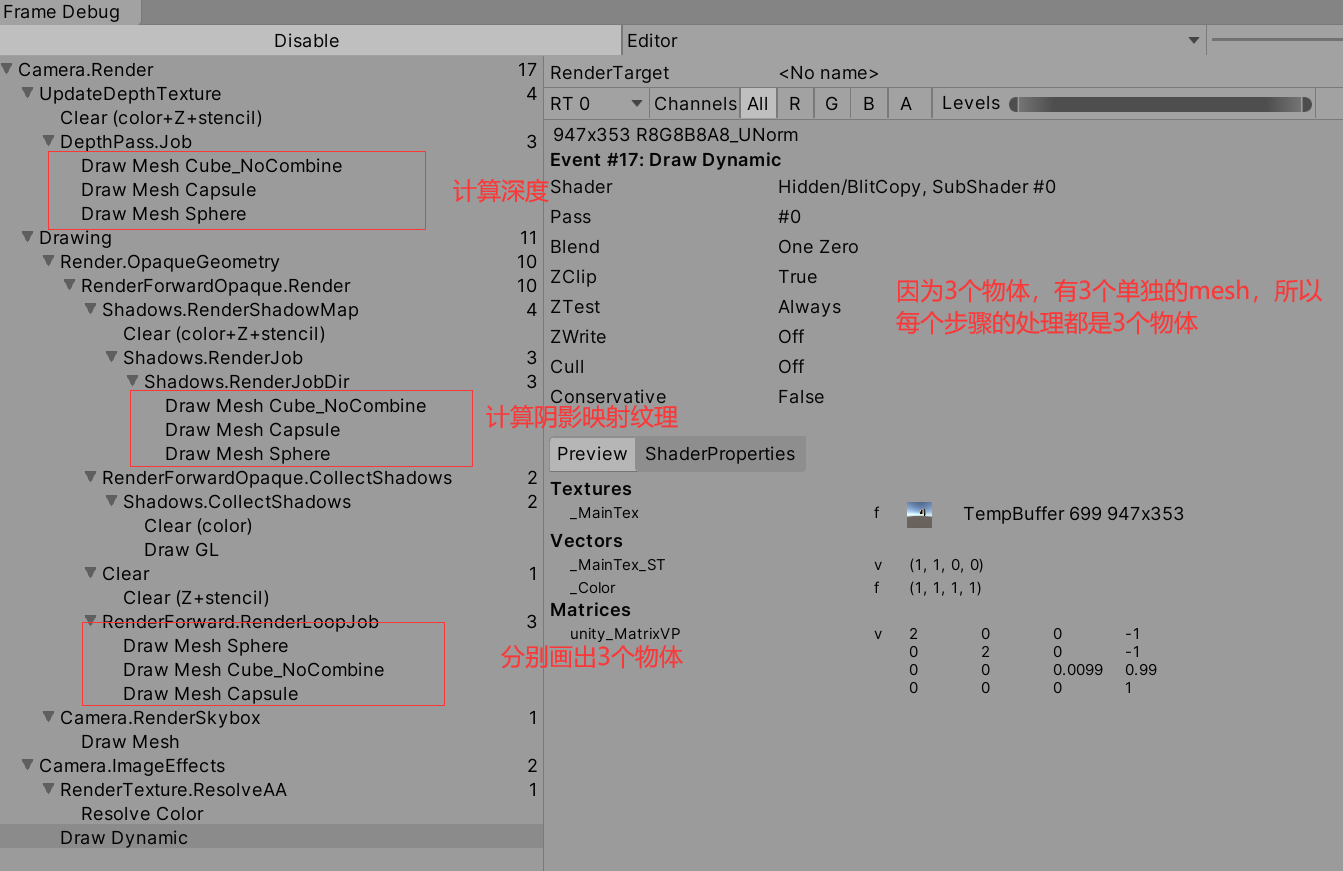Select the All channels toggle

click(x=758, y=103)
